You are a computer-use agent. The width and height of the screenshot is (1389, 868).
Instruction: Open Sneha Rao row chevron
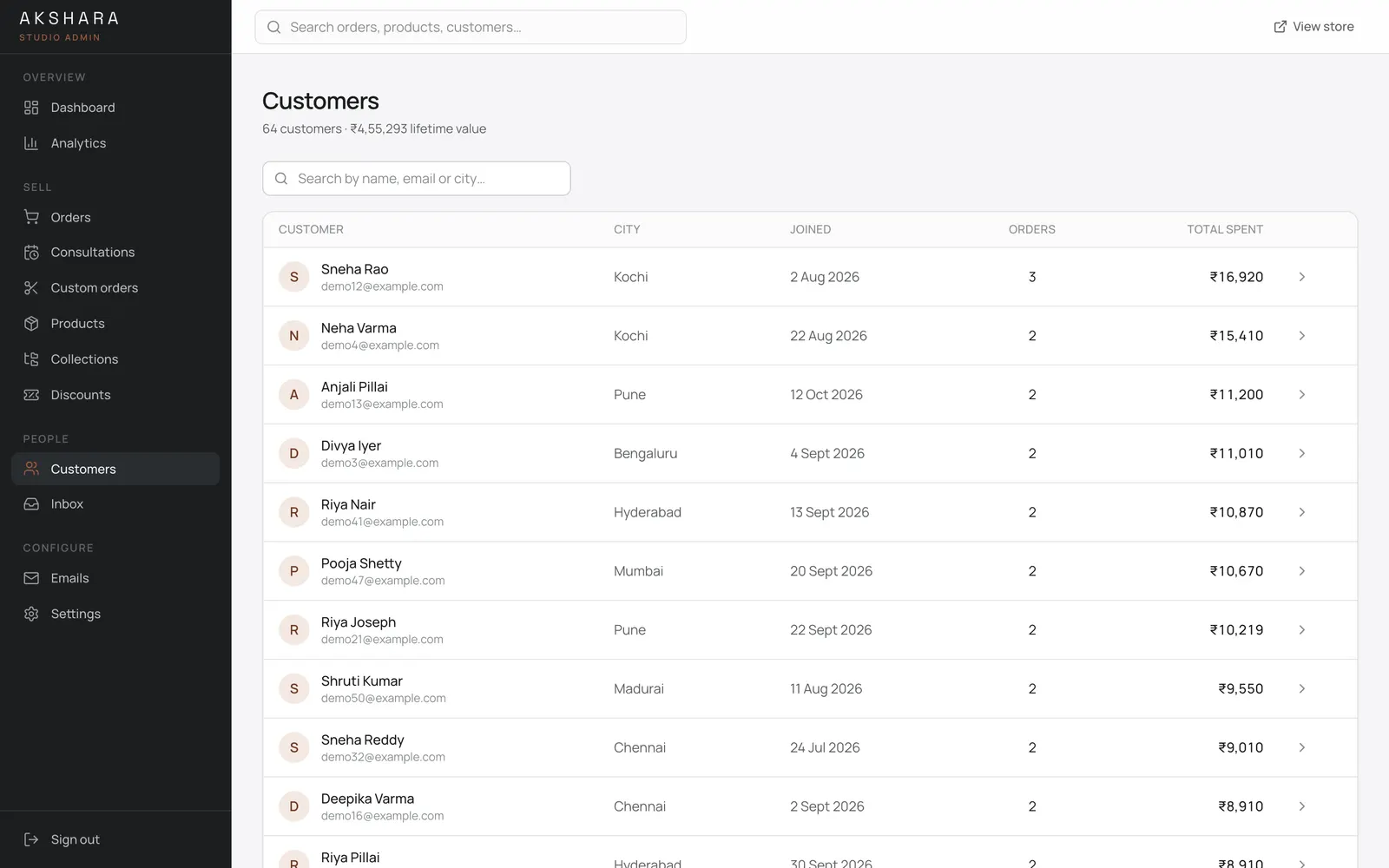pyautogui.click(x=1301, y=277)
